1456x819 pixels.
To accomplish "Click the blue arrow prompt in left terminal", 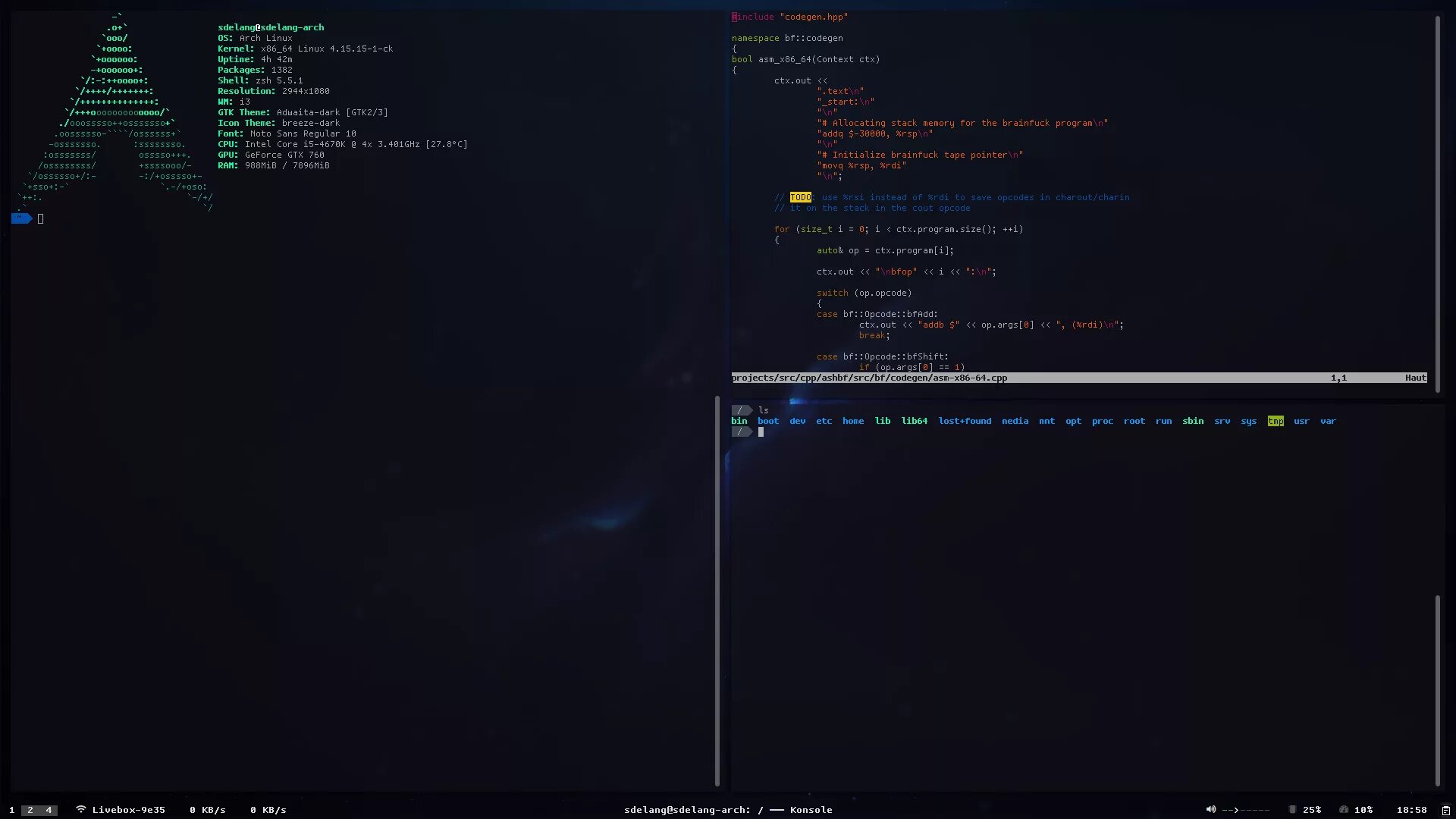I will click(21, 218).
